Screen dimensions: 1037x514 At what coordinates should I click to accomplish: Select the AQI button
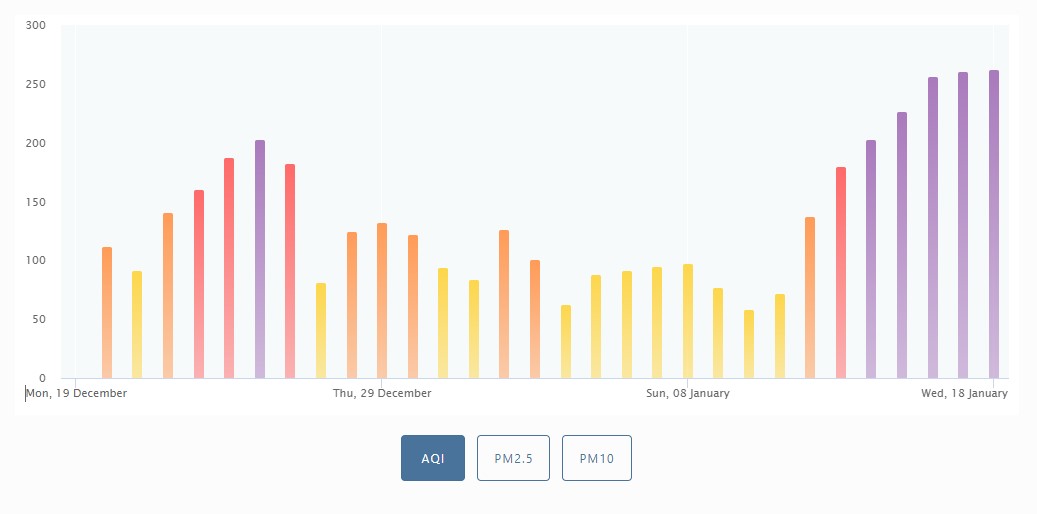pyautogui.click(x=433, y=458)
